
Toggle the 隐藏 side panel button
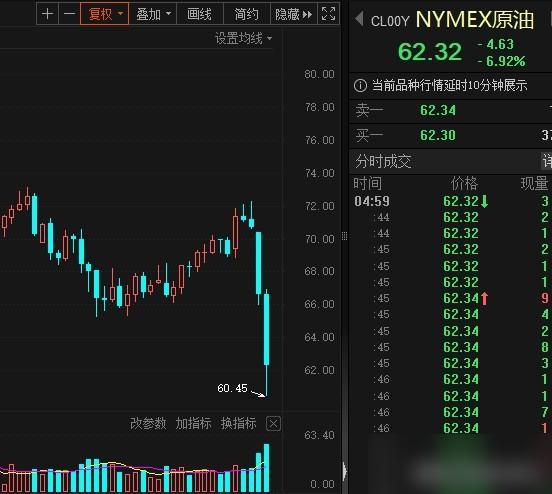(x=294, y=14)
